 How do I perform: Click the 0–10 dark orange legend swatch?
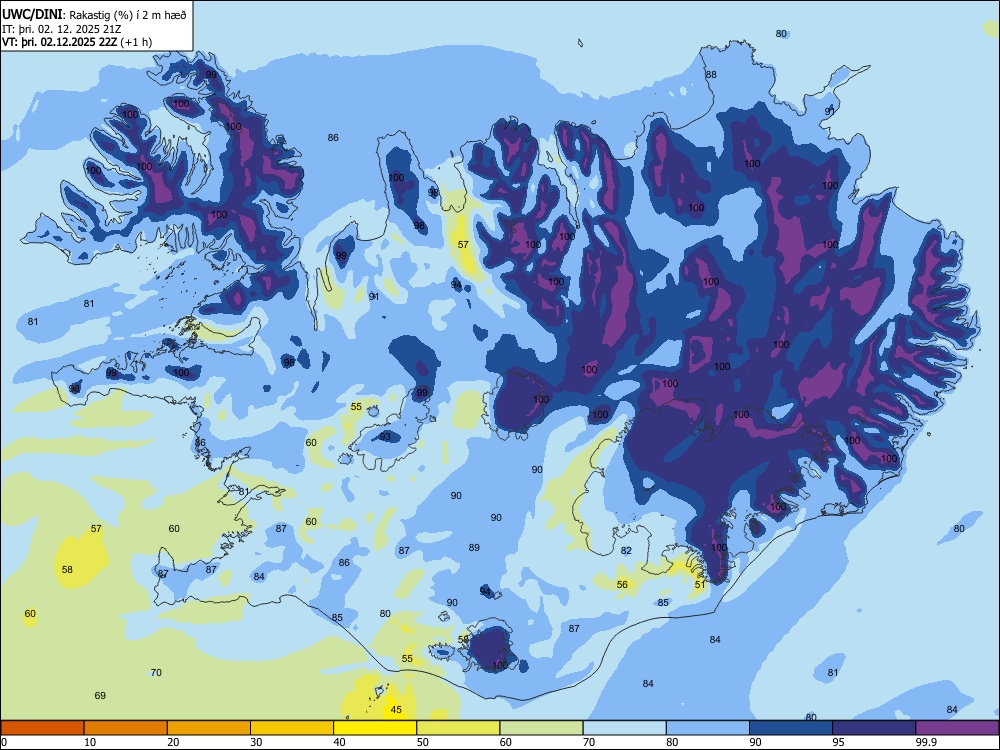tap(42, 728)
